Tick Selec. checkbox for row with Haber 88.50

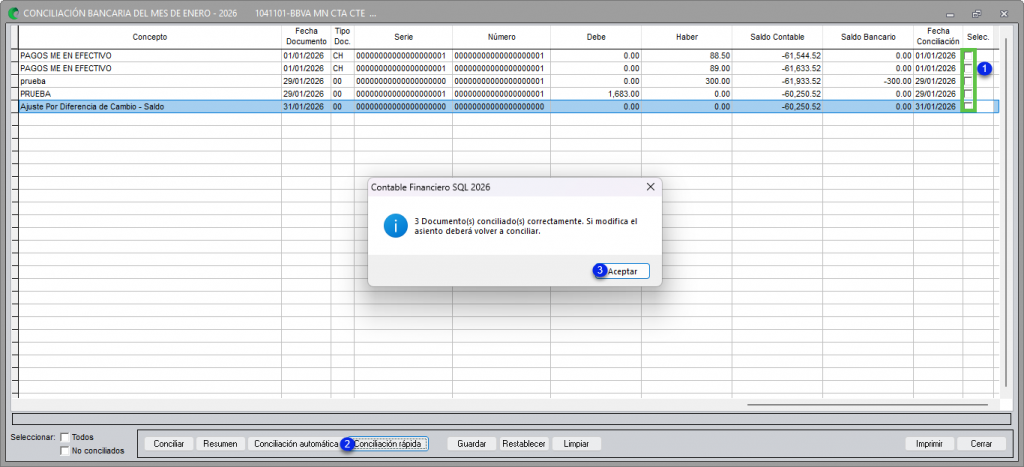tap(968, 56)
